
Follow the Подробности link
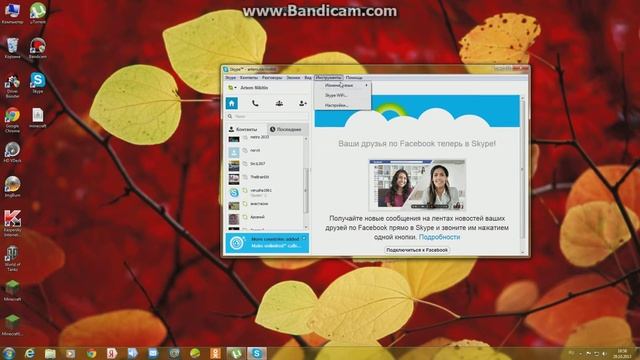(439, 237)
